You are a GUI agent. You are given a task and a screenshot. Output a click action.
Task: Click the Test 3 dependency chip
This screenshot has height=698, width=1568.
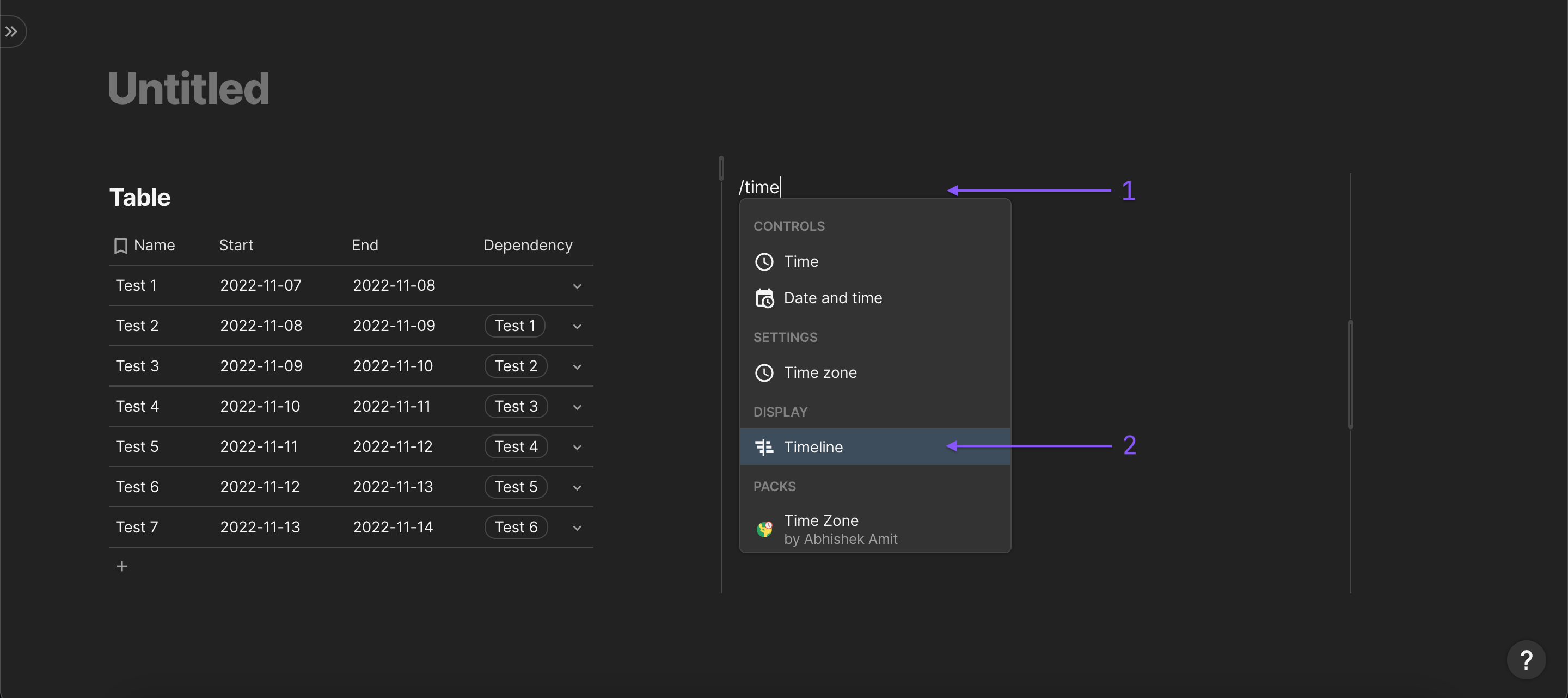point(516,407)
